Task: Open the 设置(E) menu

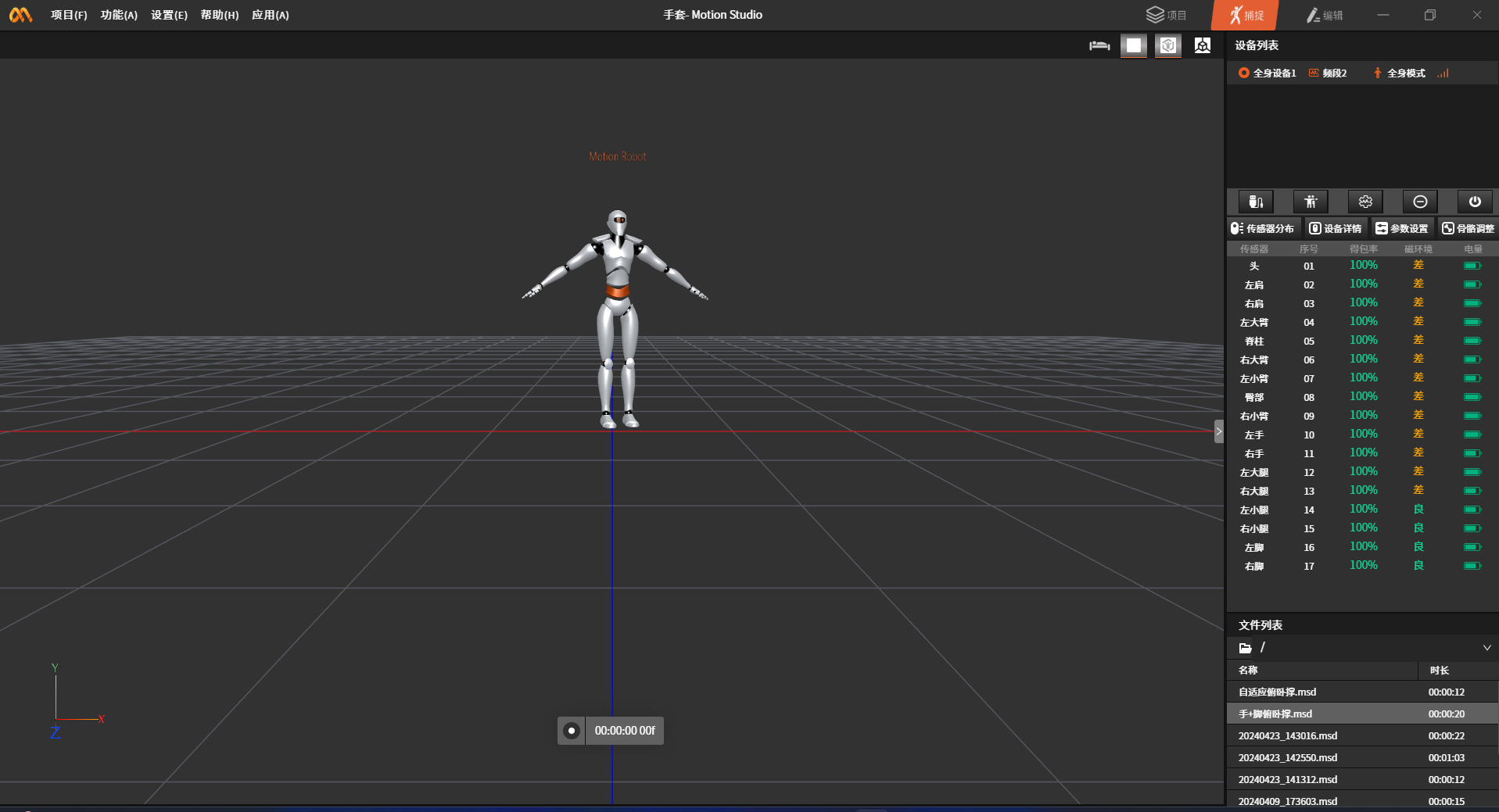Action: pos(169,15)
